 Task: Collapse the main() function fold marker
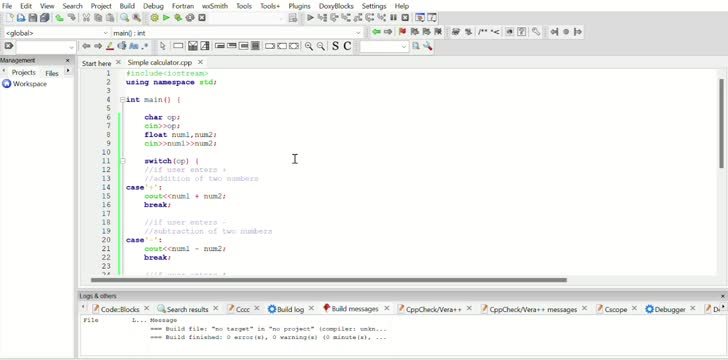pyautogui.click(x=122, y=99)
